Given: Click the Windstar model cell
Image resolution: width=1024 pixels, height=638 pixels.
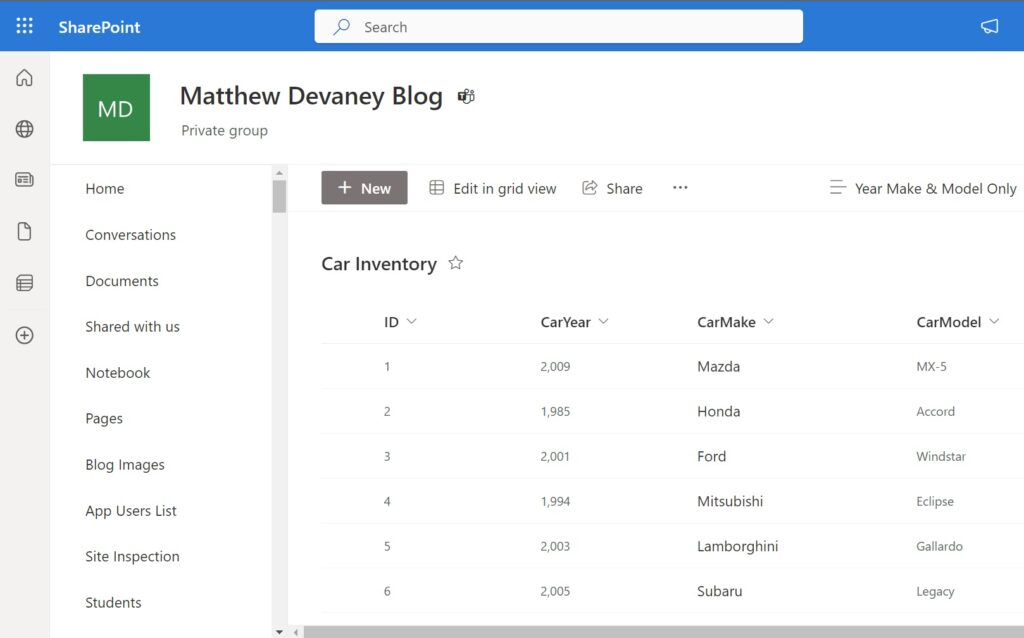Looking at the screenshot, I should click(x=940, y=456).
